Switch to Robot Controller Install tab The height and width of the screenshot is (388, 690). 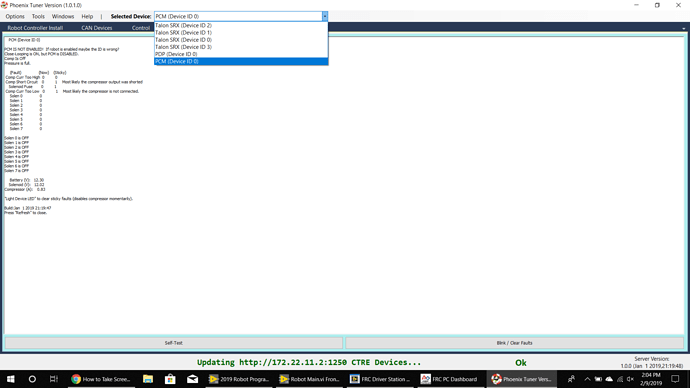pyautogui.click(x=35, y=28)
